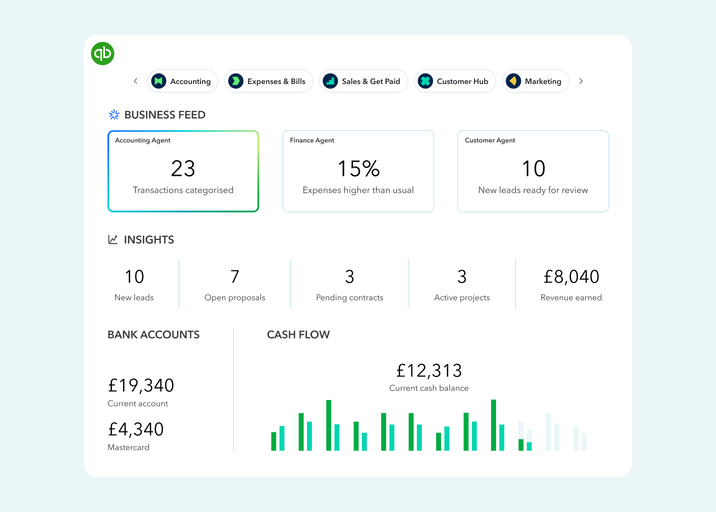Select the Pending contracts insight

pyautogui.click(x=350, y=285)
